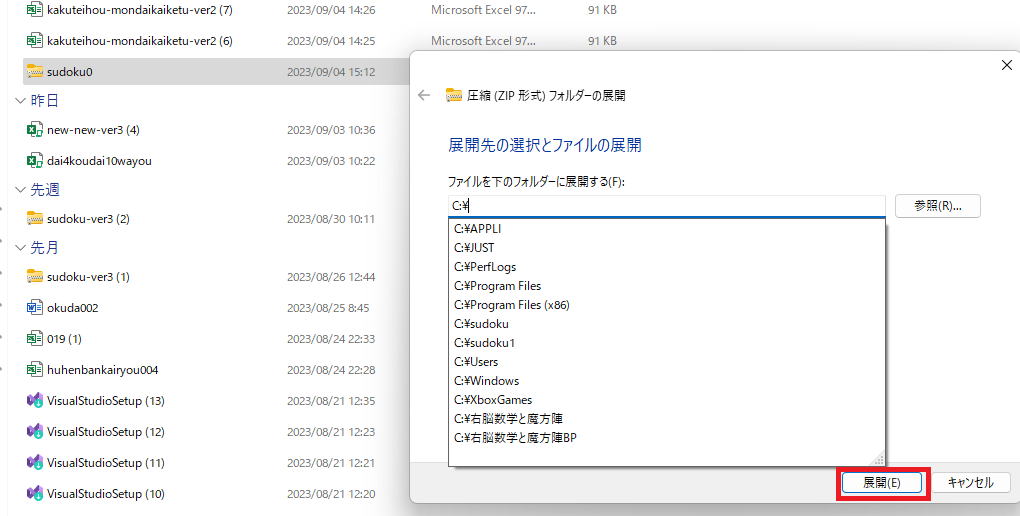
Task: Choose C:¥右脳数学と魔方陣BP suggestion
Action: [x=667, y=438]
